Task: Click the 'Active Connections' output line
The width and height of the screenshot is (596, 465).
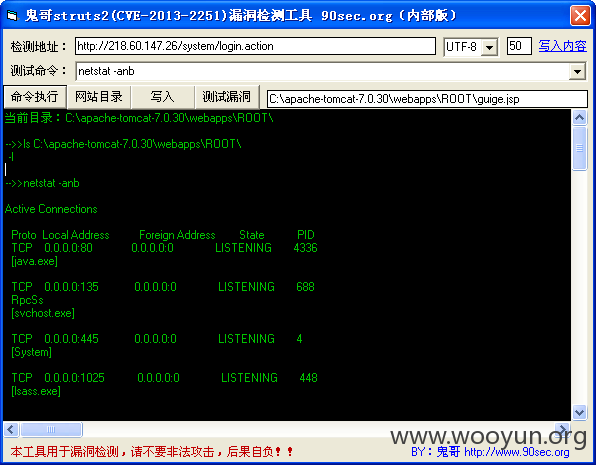Action: (x=51, y=209)
